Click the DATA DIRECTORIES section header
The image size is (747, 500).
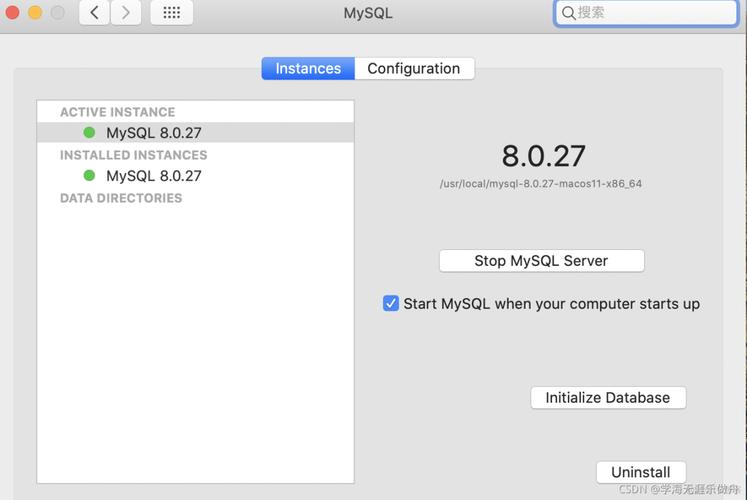[121, 198]
